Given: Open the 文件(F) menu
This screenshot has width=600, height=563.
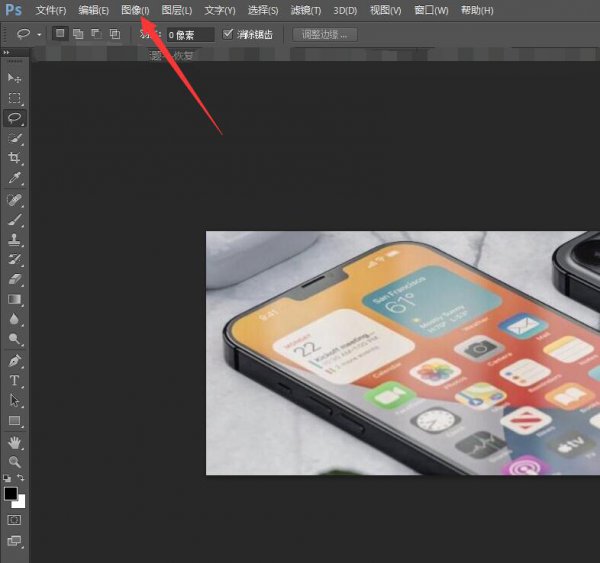Looking at the screenshot, I should click(x=51, y=10).
